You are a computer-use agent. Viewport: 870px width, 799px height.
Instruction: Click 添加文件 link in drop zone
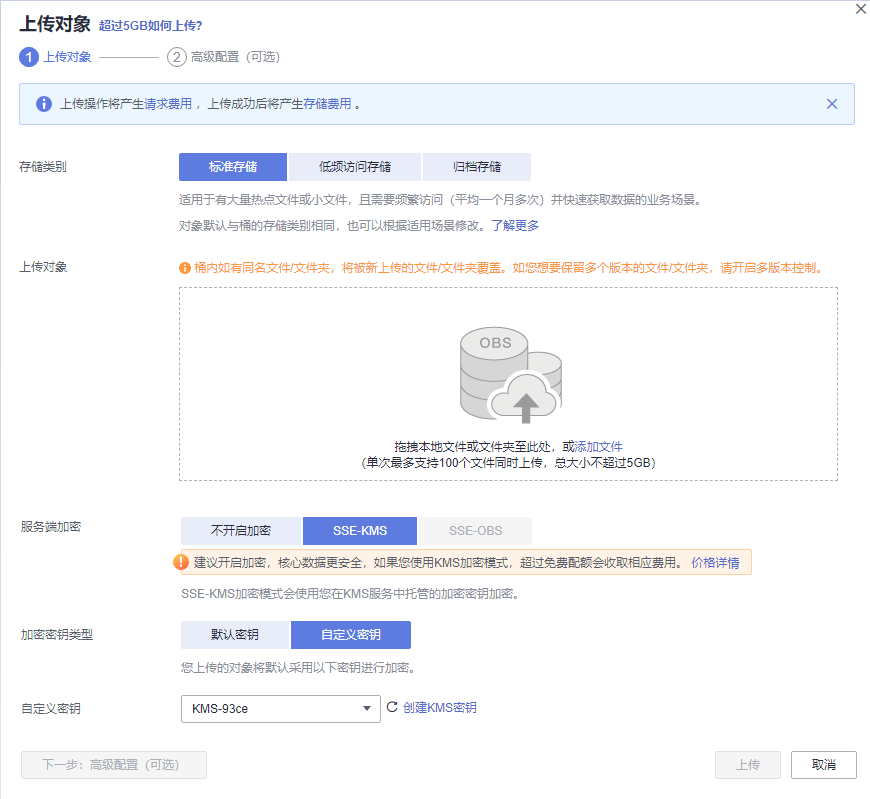click(x=598, y=446)
